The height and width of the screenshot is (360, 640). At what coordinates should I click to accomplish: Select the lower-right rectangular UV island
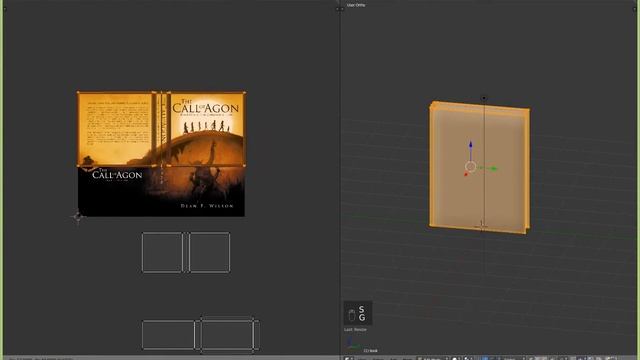[227, 335]
